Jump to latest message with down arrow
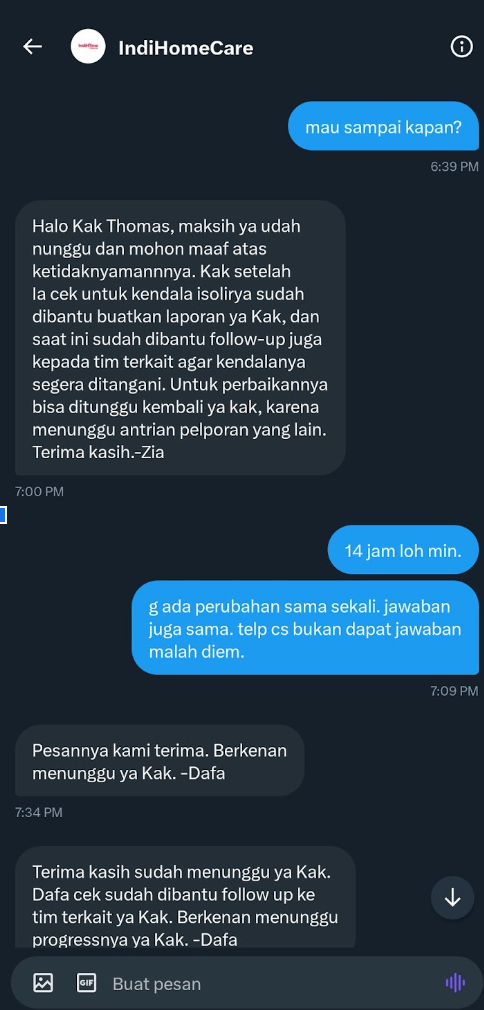Image resolution: width=484 pixels, height=1010 pixels. click(x=452, y=897)
